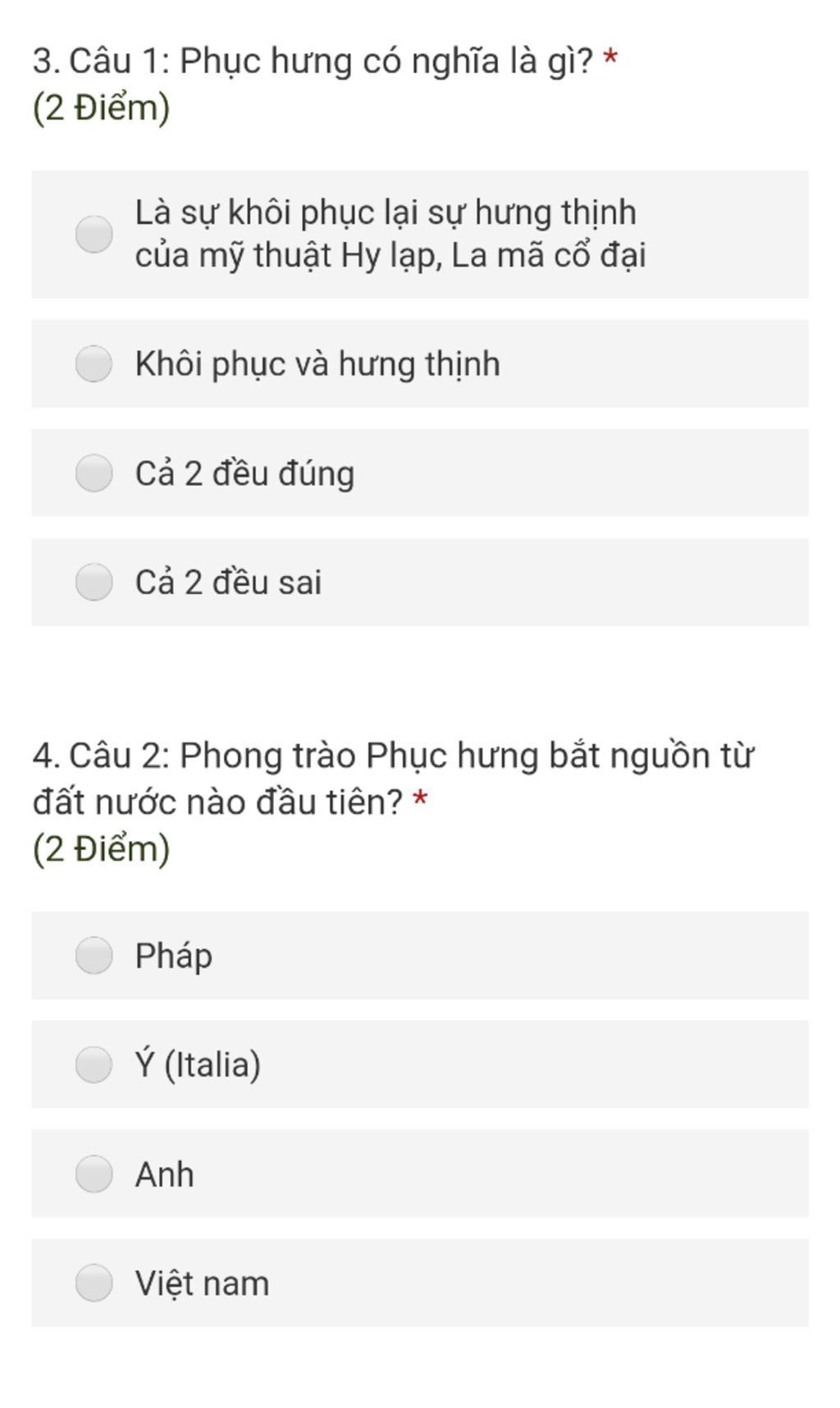Image resolution: width=840 pixels, height=1408 pixels.
Task: Pick the 'Anh' radio circle
Action: (94, 1173)
